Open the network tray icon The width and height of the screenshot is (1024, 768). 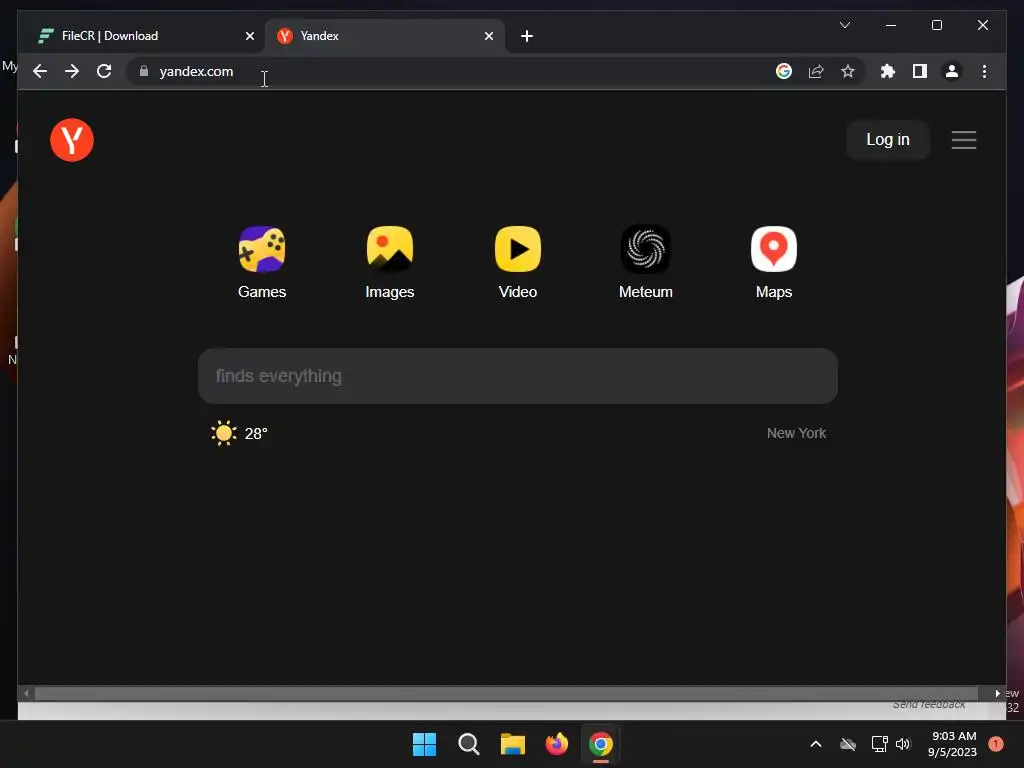pos(879,744)
